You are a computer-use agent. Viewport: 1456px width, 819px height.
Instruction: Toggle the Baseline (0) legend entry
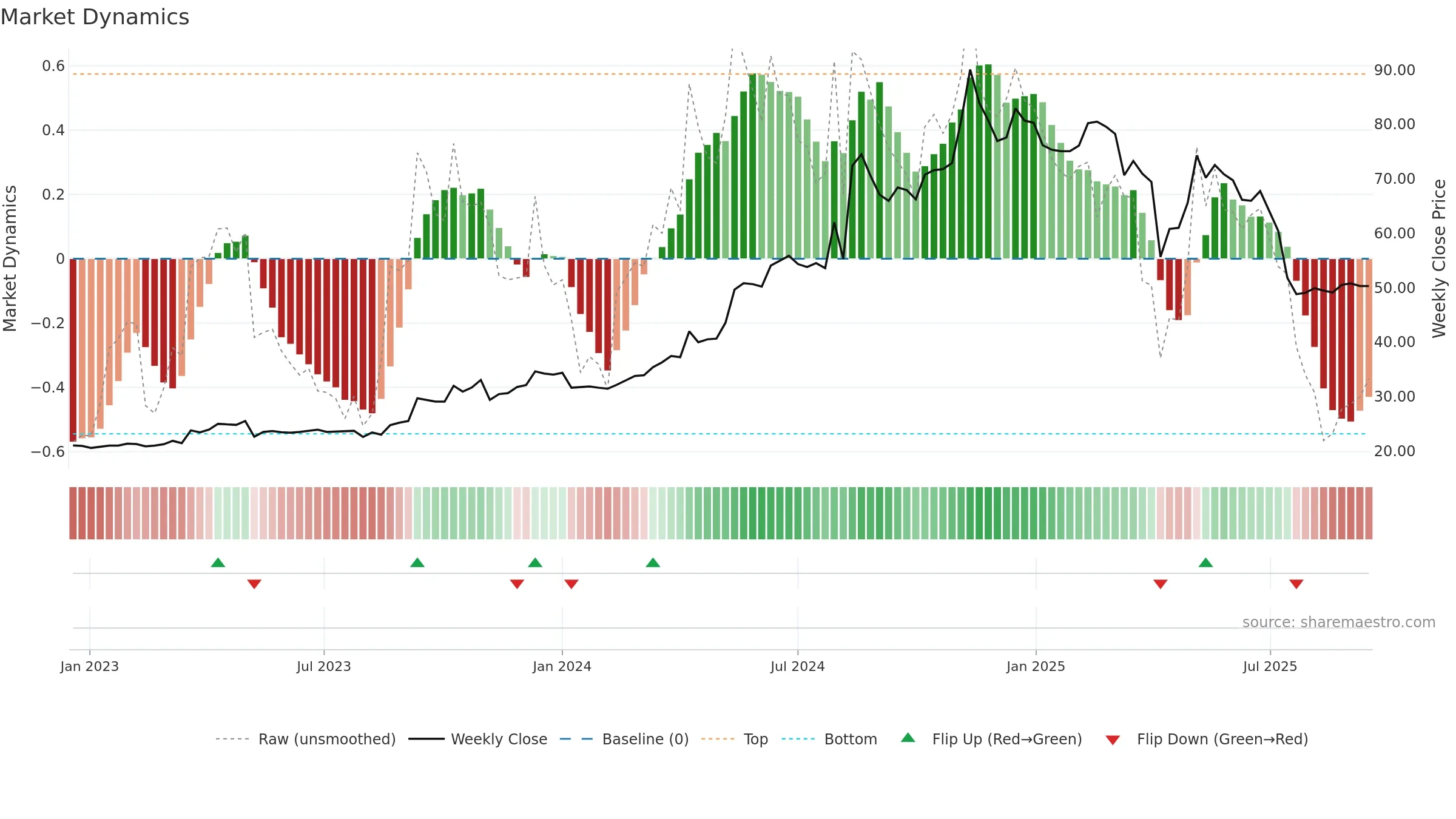624,739
